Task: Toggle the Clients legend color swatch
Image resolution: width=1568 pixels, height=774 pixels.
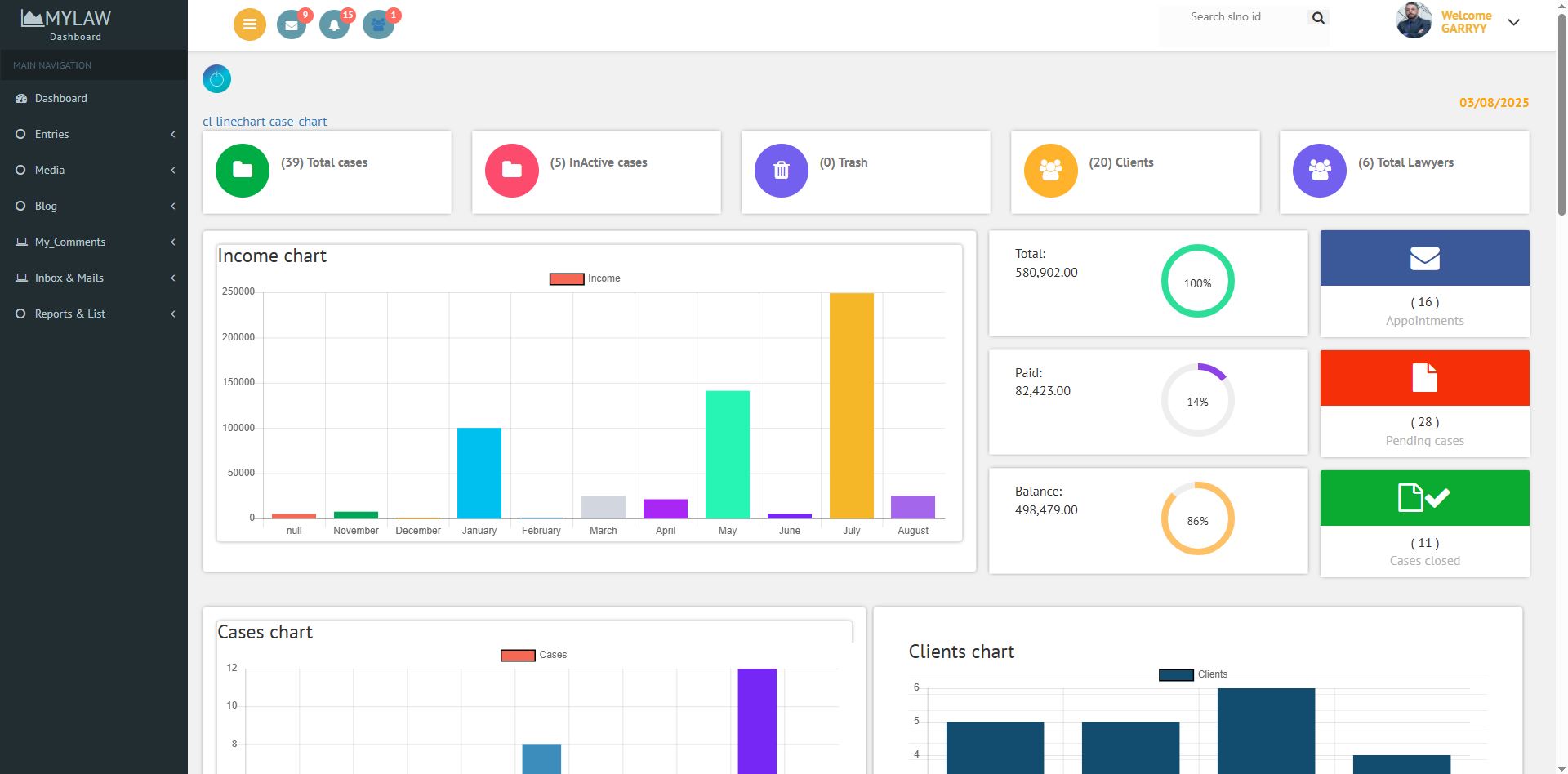Action: click(1176, 675)
